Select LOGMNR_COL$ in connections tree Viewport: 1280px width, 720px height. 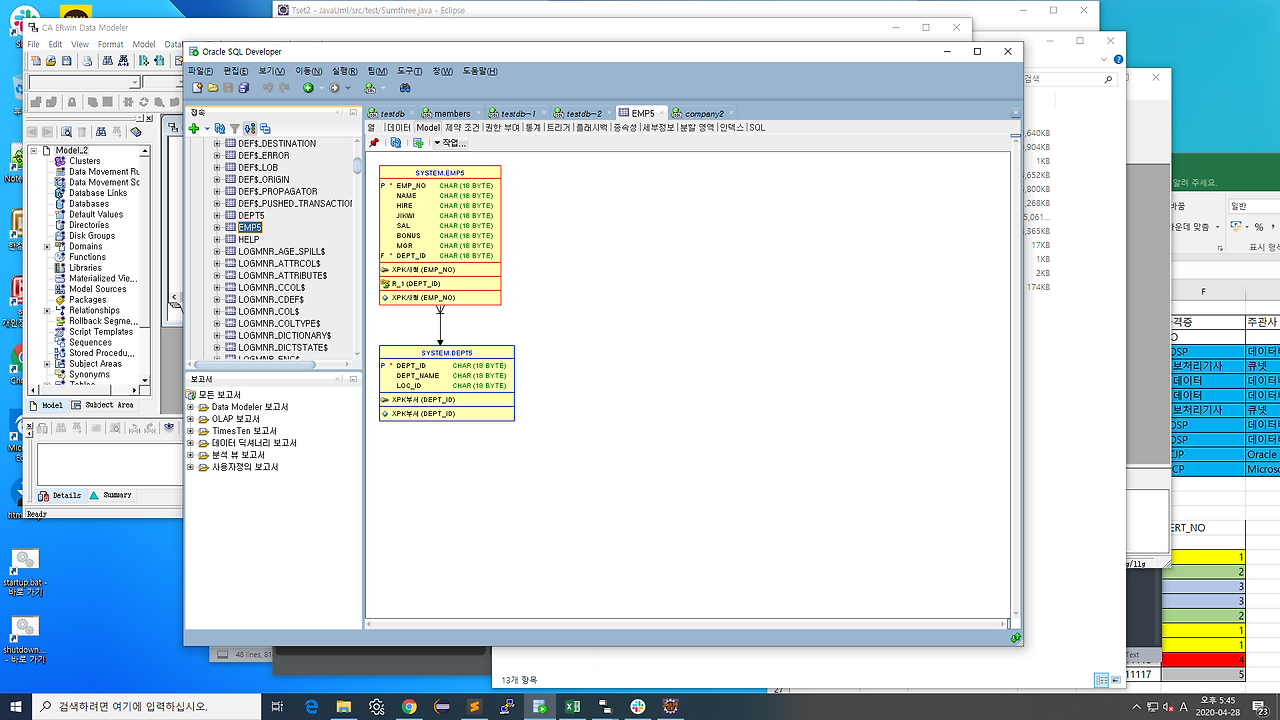(x=268, y=312)
